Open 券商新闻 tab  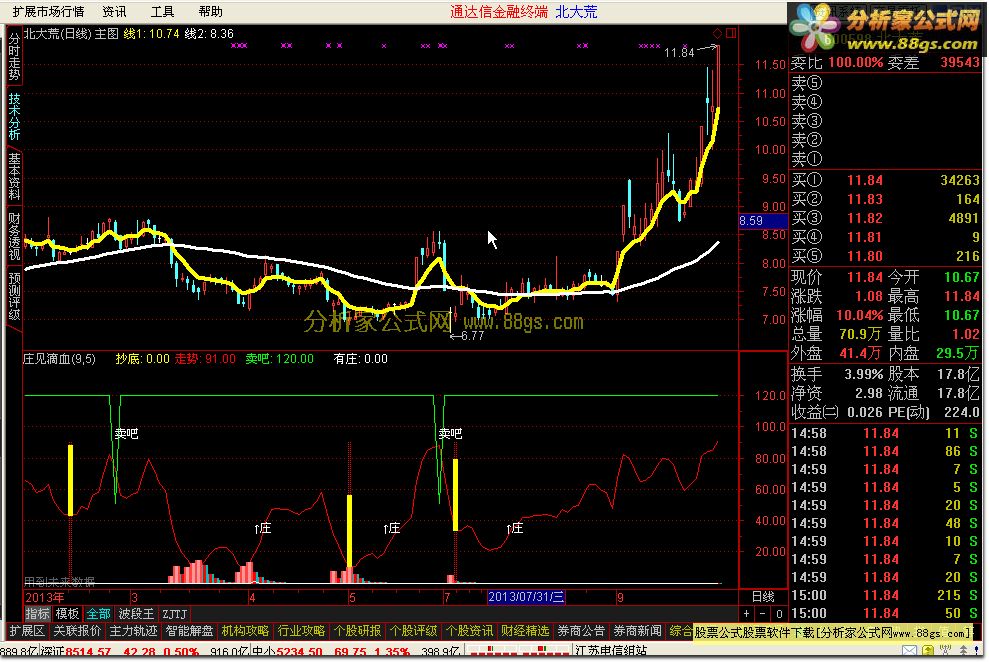click(637, 630)
